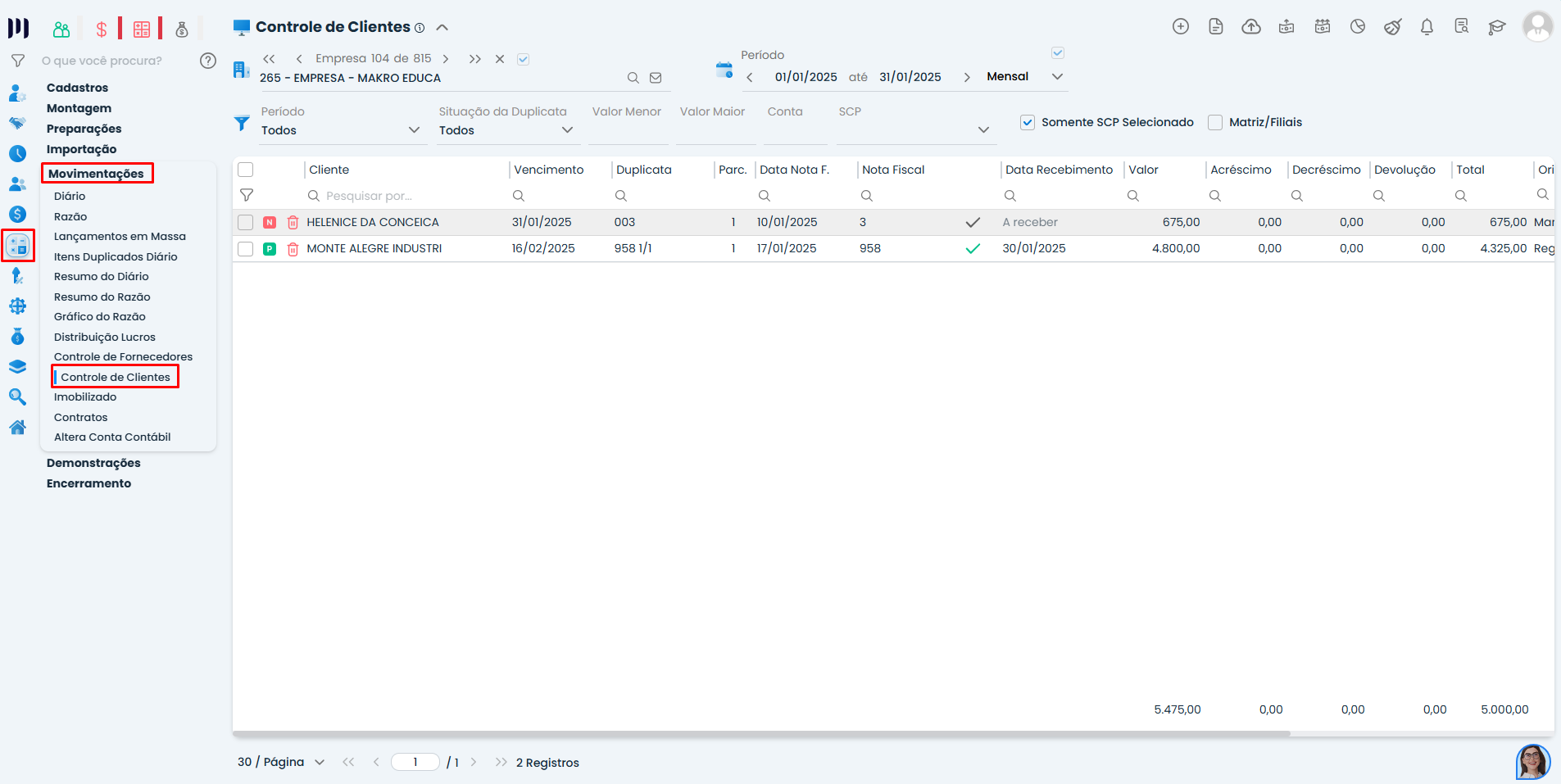Click the Cliente search input field
This screenshot has height=784, width=1561.
point(406,196)
